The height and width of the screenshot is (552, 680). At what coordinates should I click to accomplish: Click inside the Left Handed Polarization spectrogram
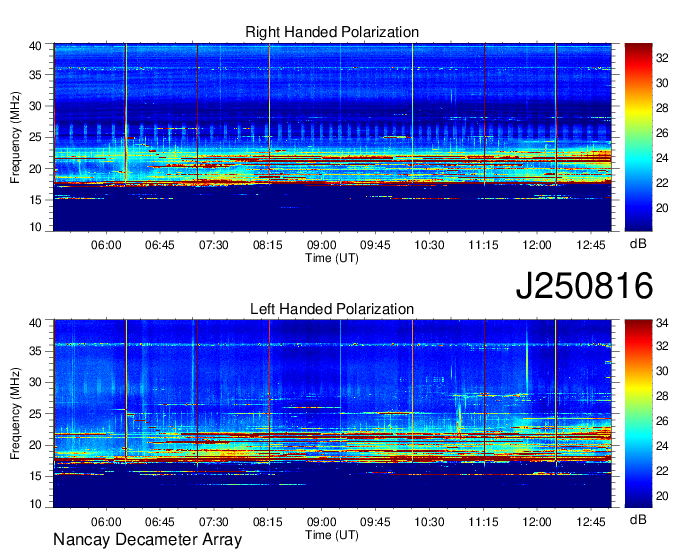coord(332,414)
